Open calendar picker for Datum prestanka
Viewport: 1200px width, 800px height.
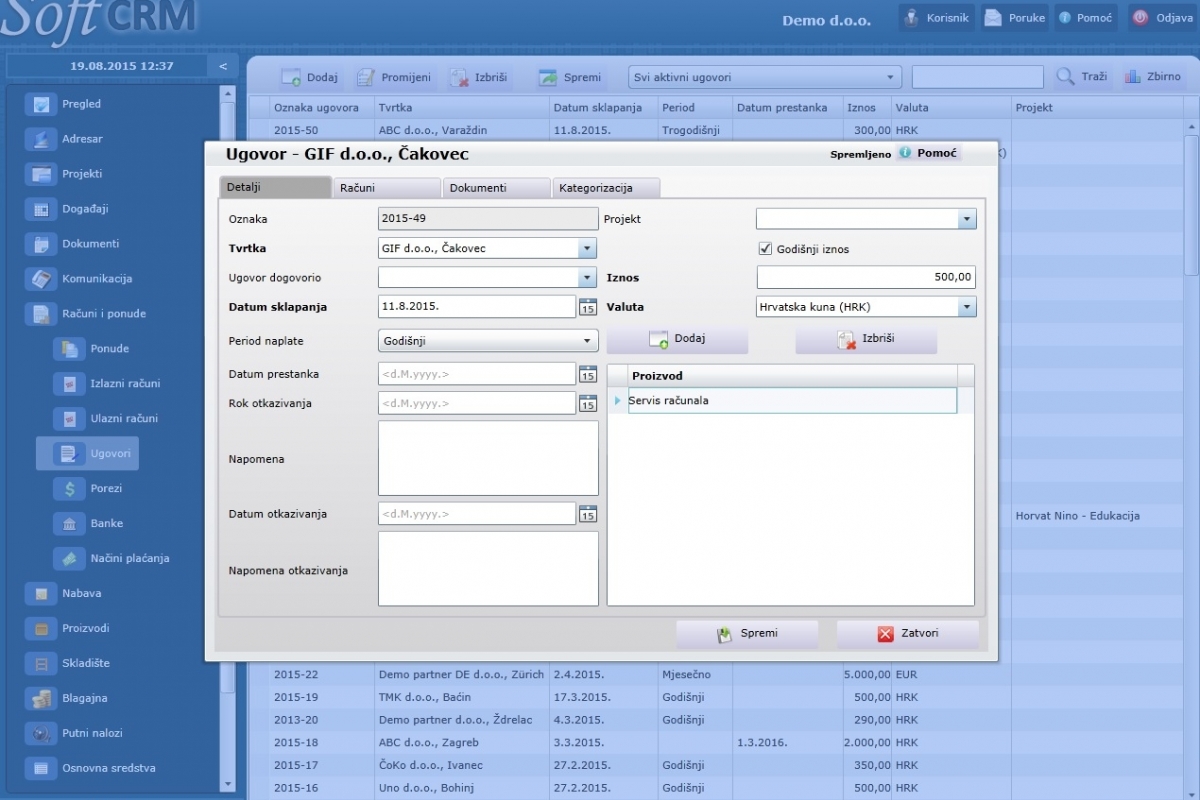588,374
